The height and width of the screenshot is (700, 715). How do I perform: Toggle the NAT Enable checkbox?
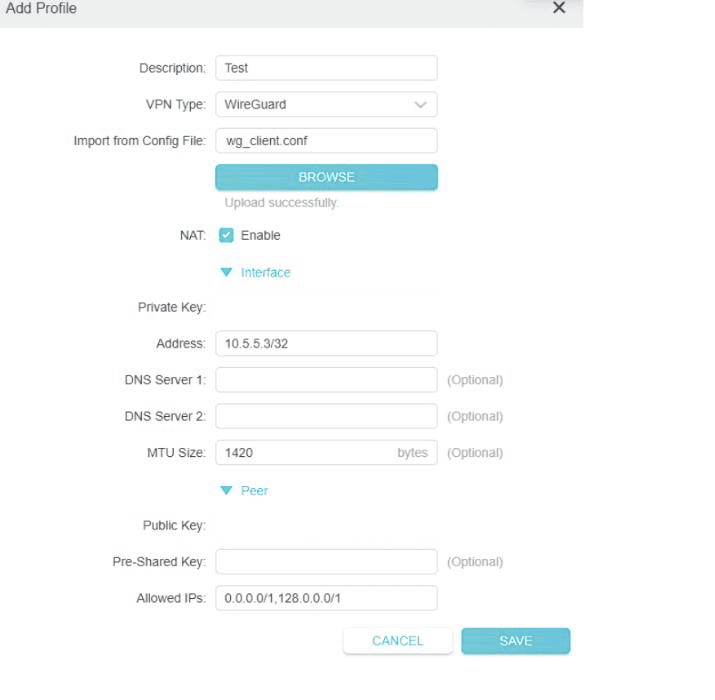(x=226, y=235)
